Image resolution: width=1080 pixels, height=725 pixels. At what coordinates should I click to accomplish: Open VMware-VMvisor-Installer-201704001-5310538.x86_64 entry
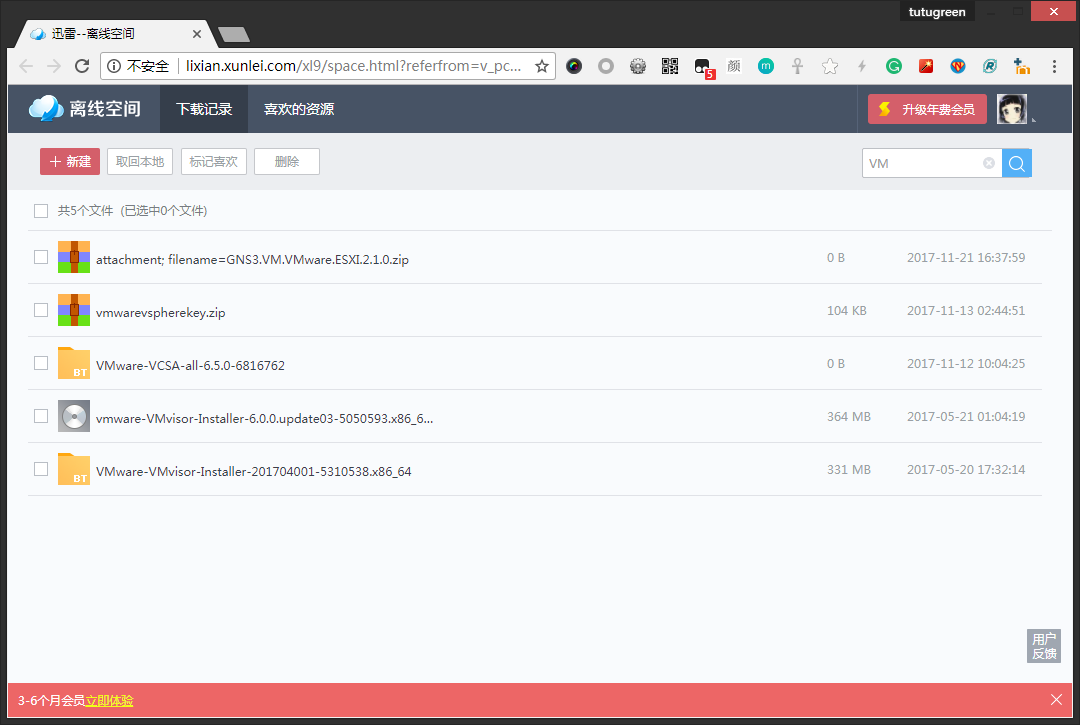pos(253,472)
